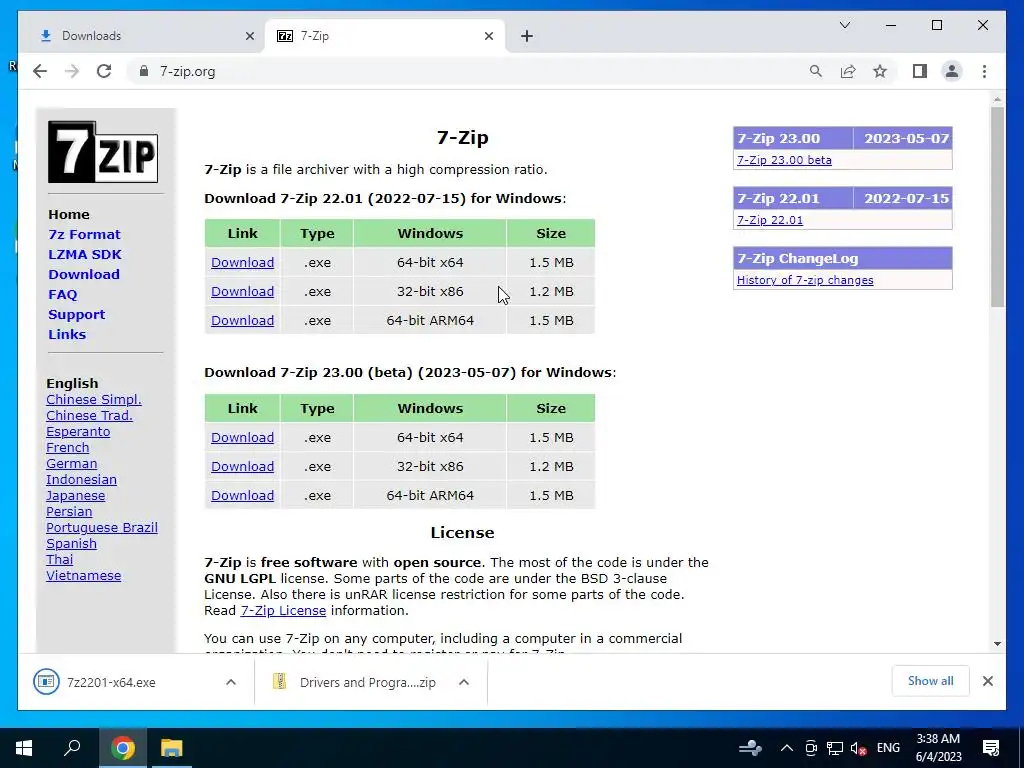This screenshot has width=1024, height=768.
Task: Switch language to Chinese Trad.
Action: [89, 415]
